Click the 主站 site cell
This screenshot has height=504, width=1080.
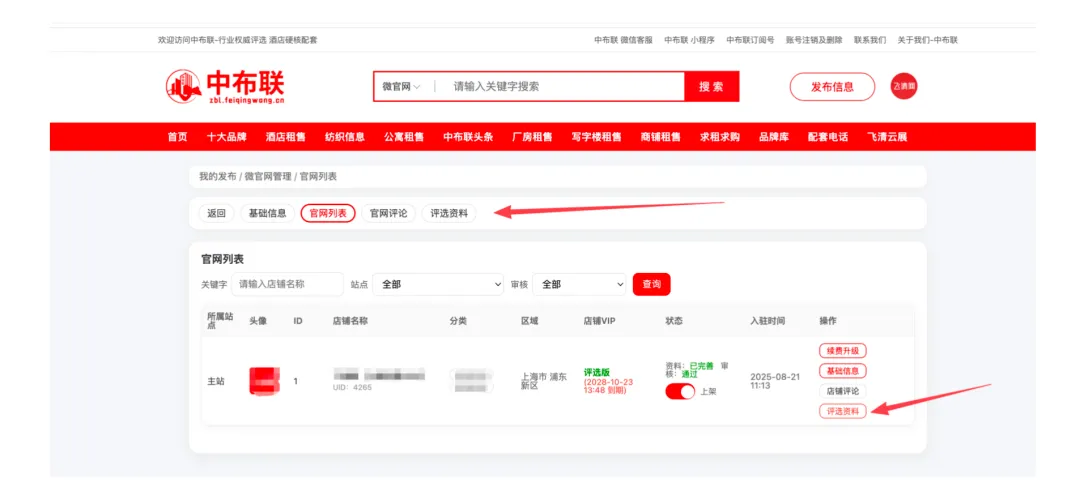click(216, 381)
